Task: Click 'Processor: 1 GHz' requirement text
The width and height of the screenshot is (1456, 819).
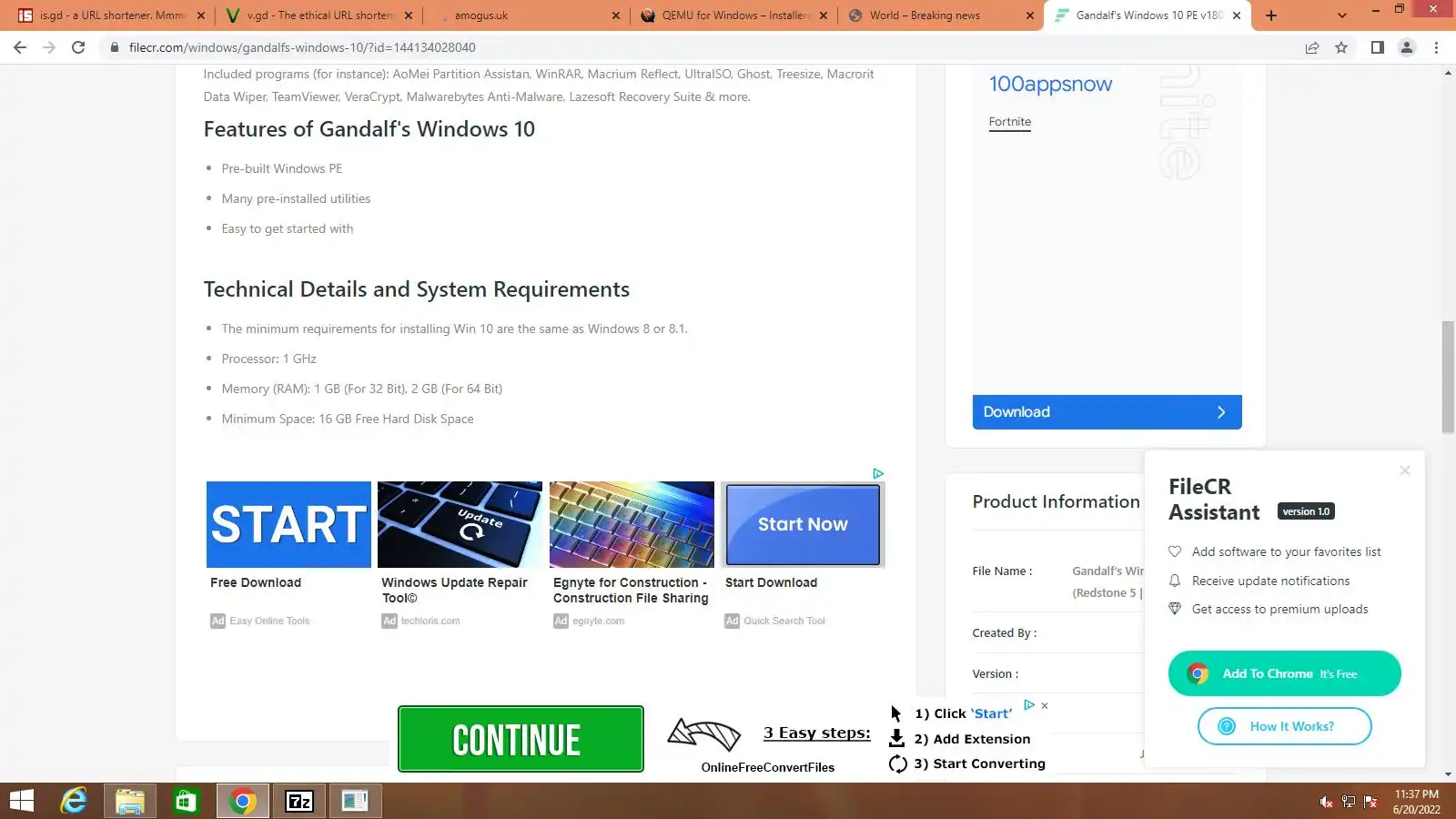Action: click(x=269, y=359)
